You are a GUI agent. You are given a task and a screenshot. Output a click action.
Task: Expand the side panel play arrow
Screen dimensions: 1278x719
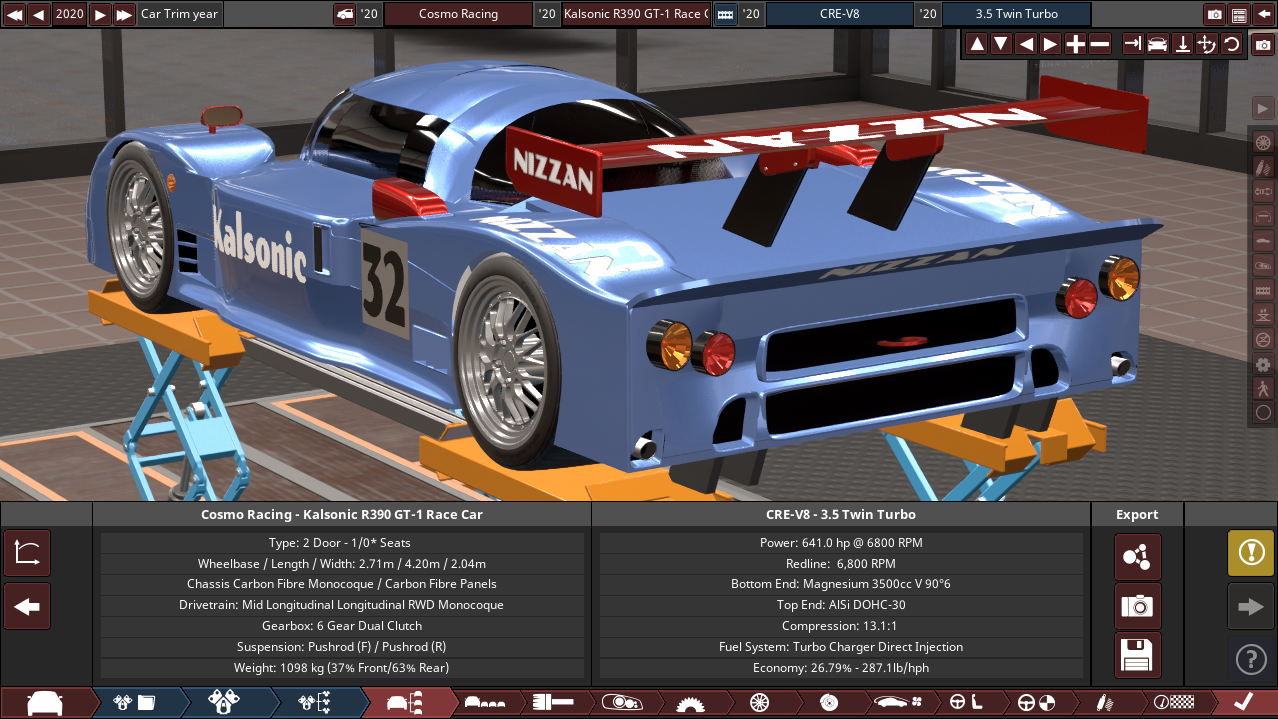(x=1262, y=107)
